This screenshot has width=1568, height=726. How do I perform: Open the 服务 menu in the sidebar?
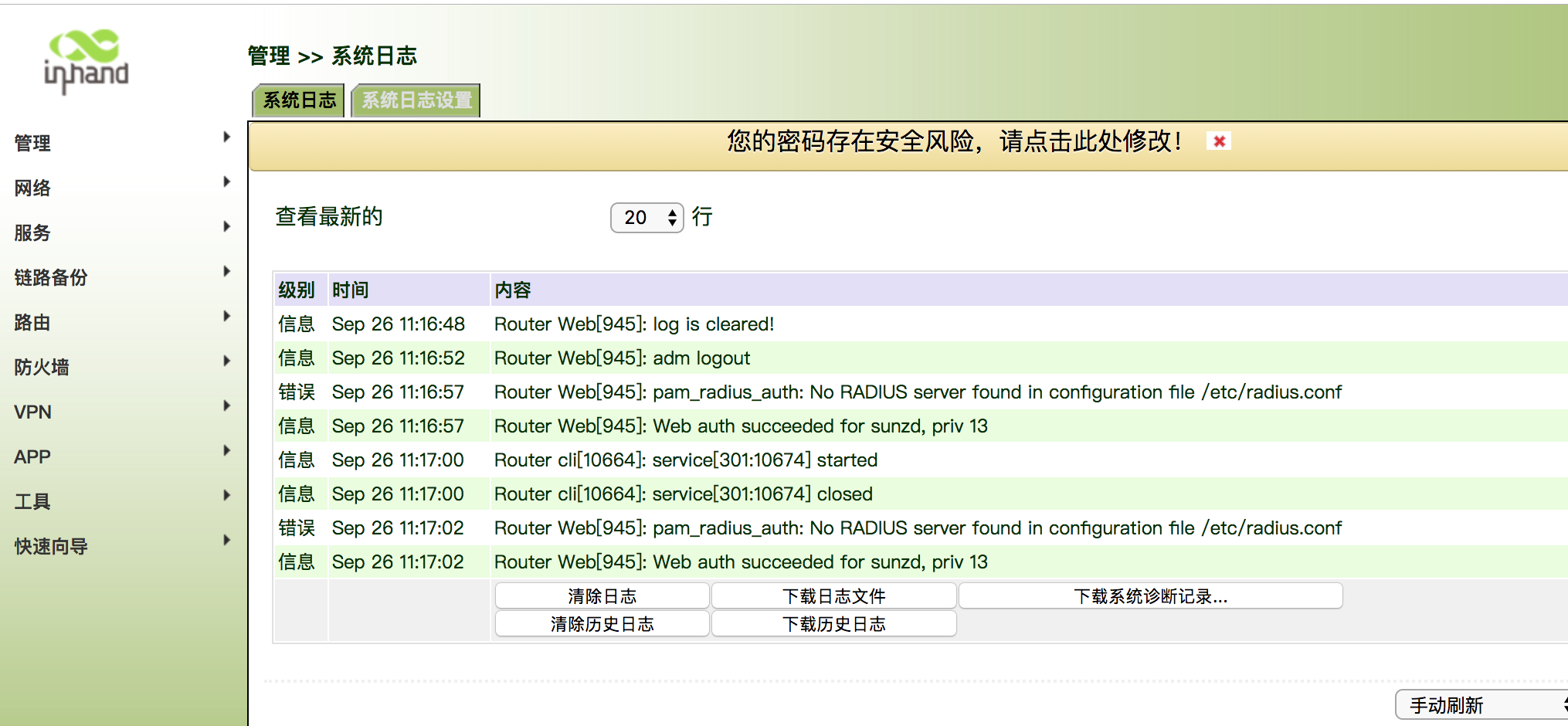pyautogui.click(x=32, y=232)
